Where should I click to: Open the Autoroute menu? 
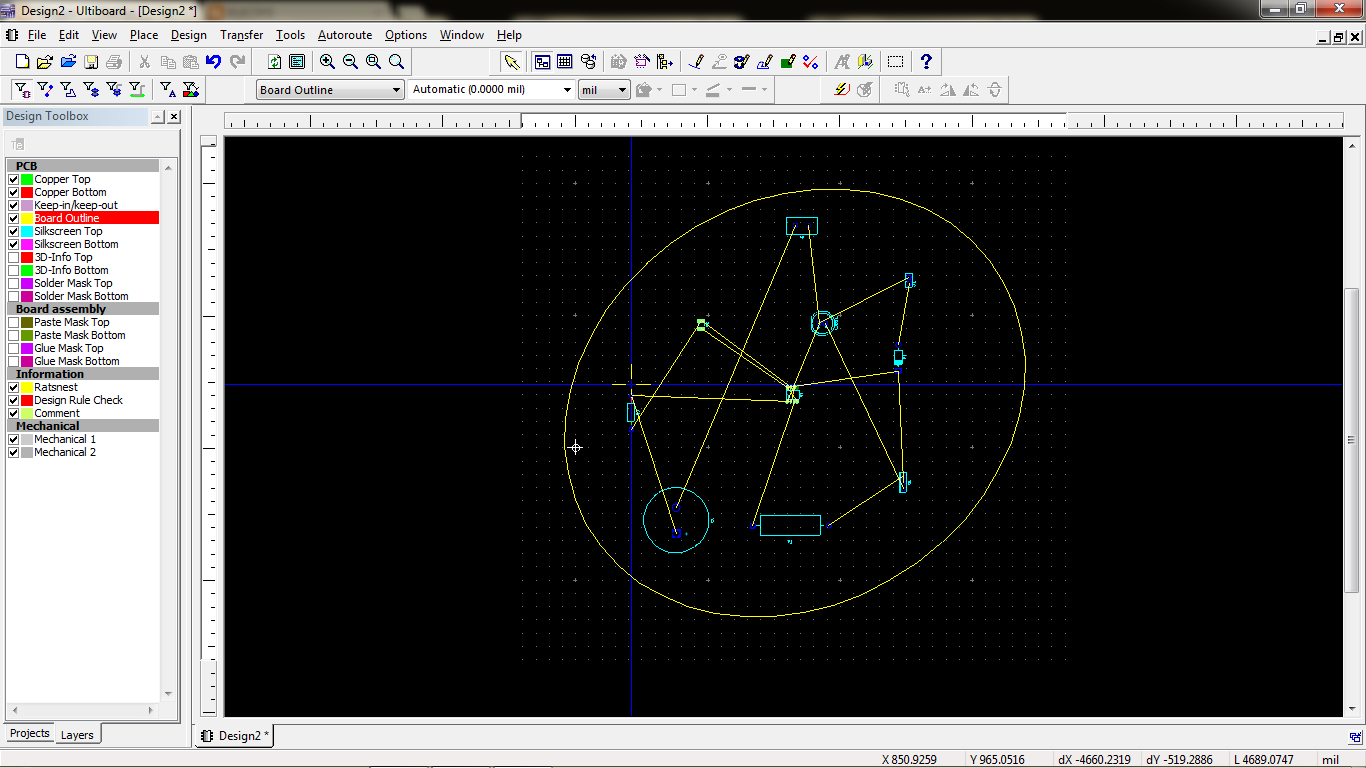coord(344,34)
